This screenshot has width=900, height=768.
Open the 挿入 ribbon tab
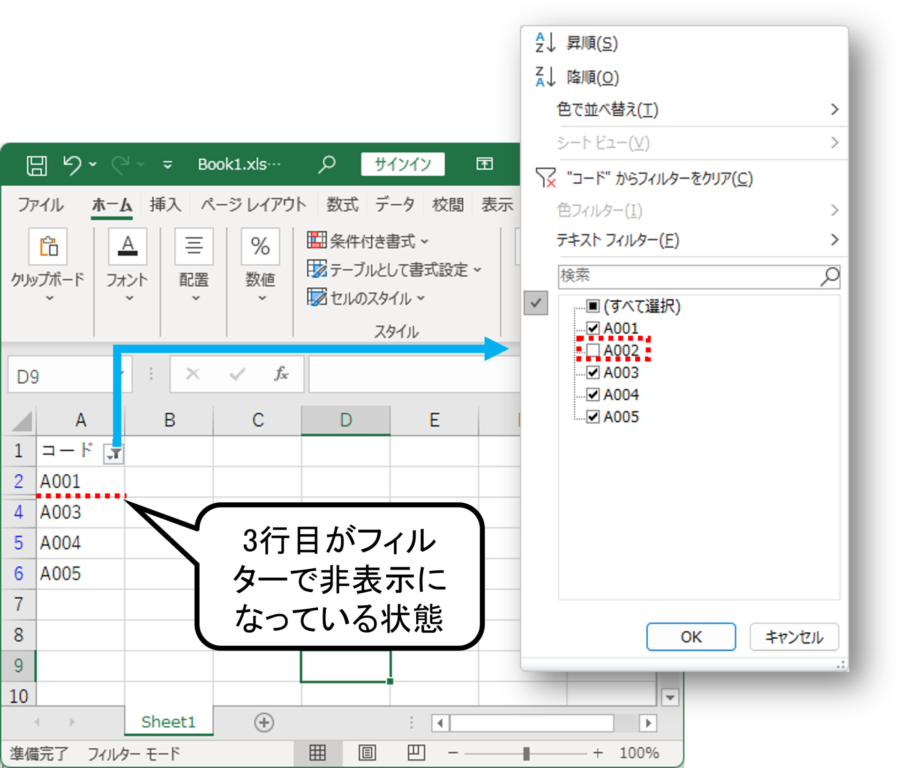pos(165,205)
